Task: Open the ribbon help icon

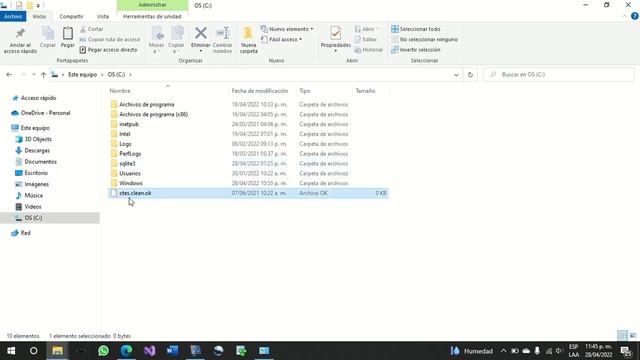Action: 635,16
